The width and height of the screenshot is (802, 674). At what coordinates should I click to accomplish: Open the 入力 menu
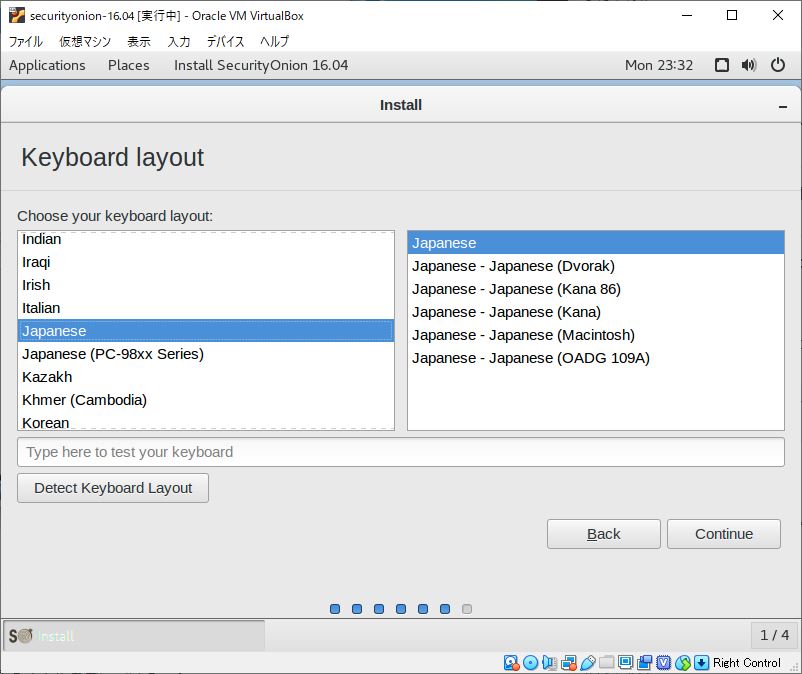179,41
